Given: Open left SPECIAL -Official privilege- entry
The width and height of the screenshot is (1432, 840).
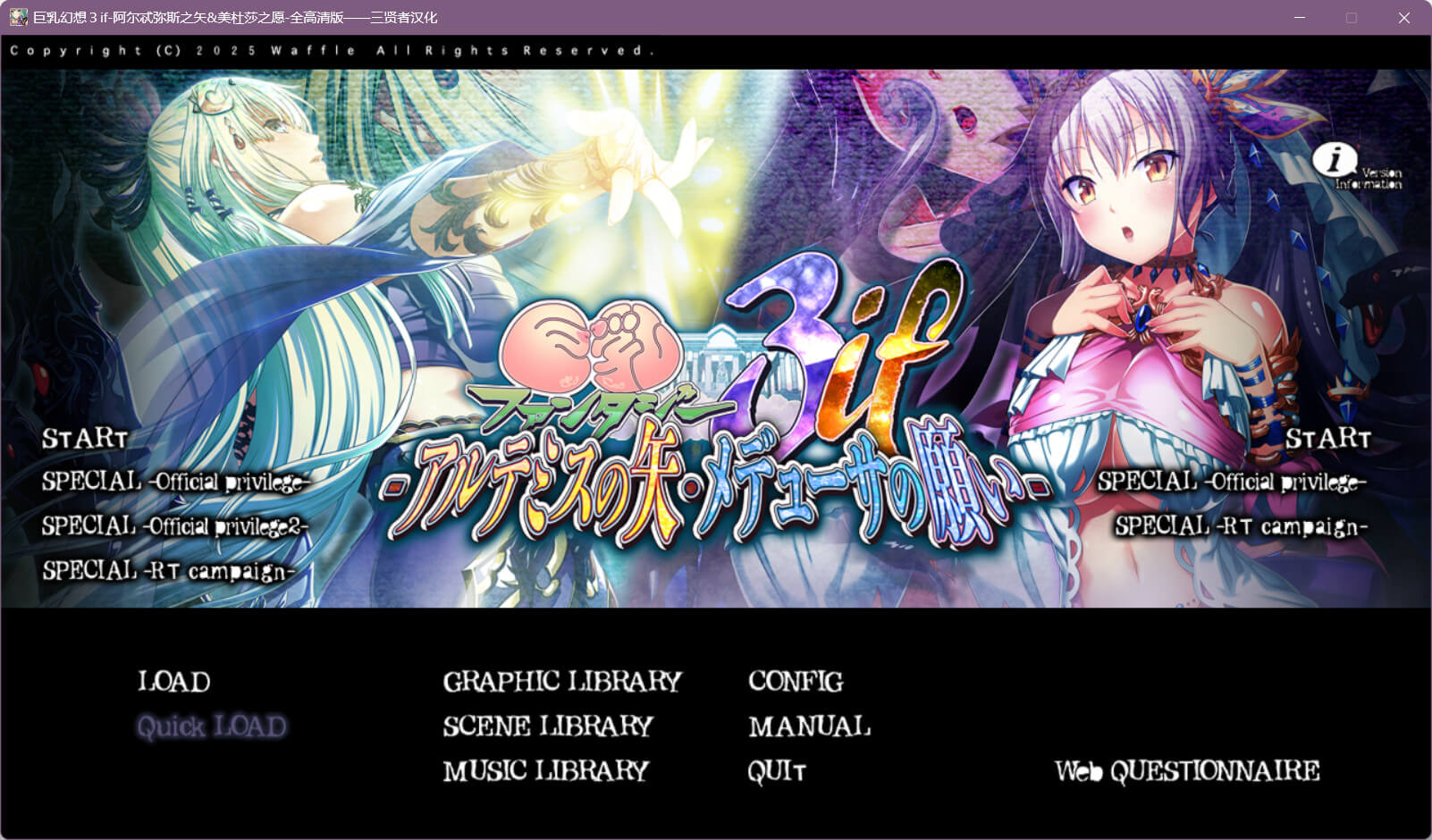Looking at the screenshot, I should pos(175,483).
